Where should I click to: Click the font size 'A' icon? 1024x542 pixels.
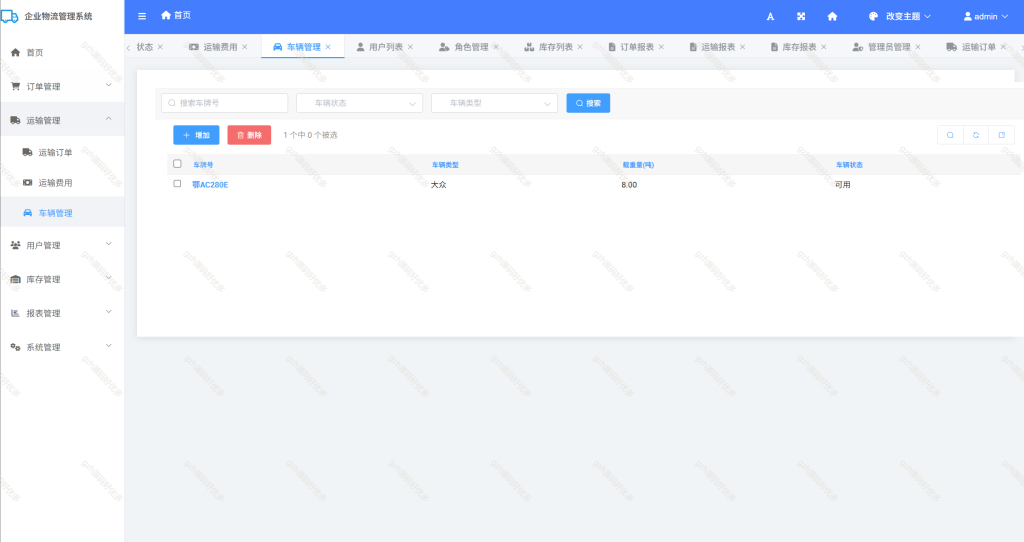click(x=770, y=16)
